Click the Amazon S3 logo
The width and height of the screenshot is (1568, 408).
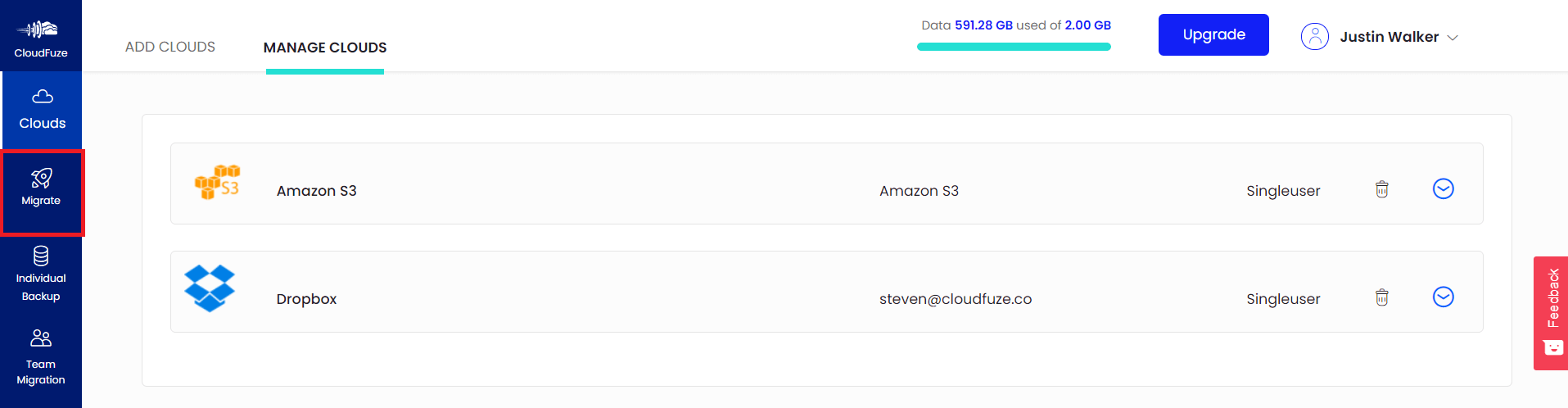coord(217,182)
